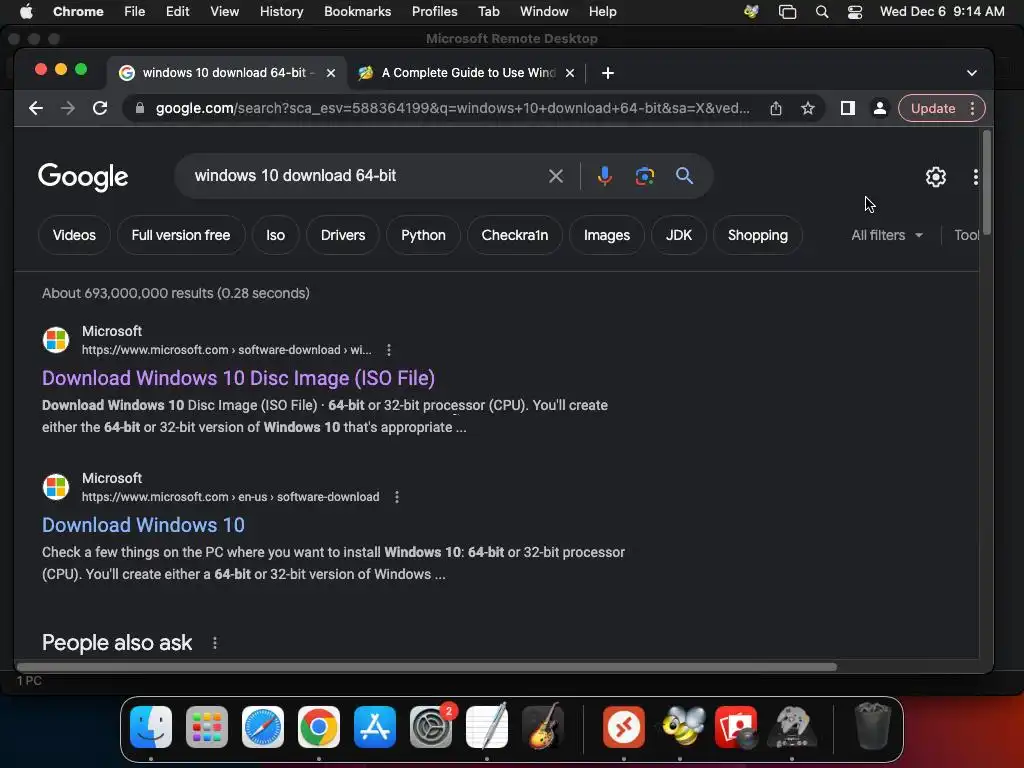
Task: Expand the All filters dropdown
Action: [887, 235]
